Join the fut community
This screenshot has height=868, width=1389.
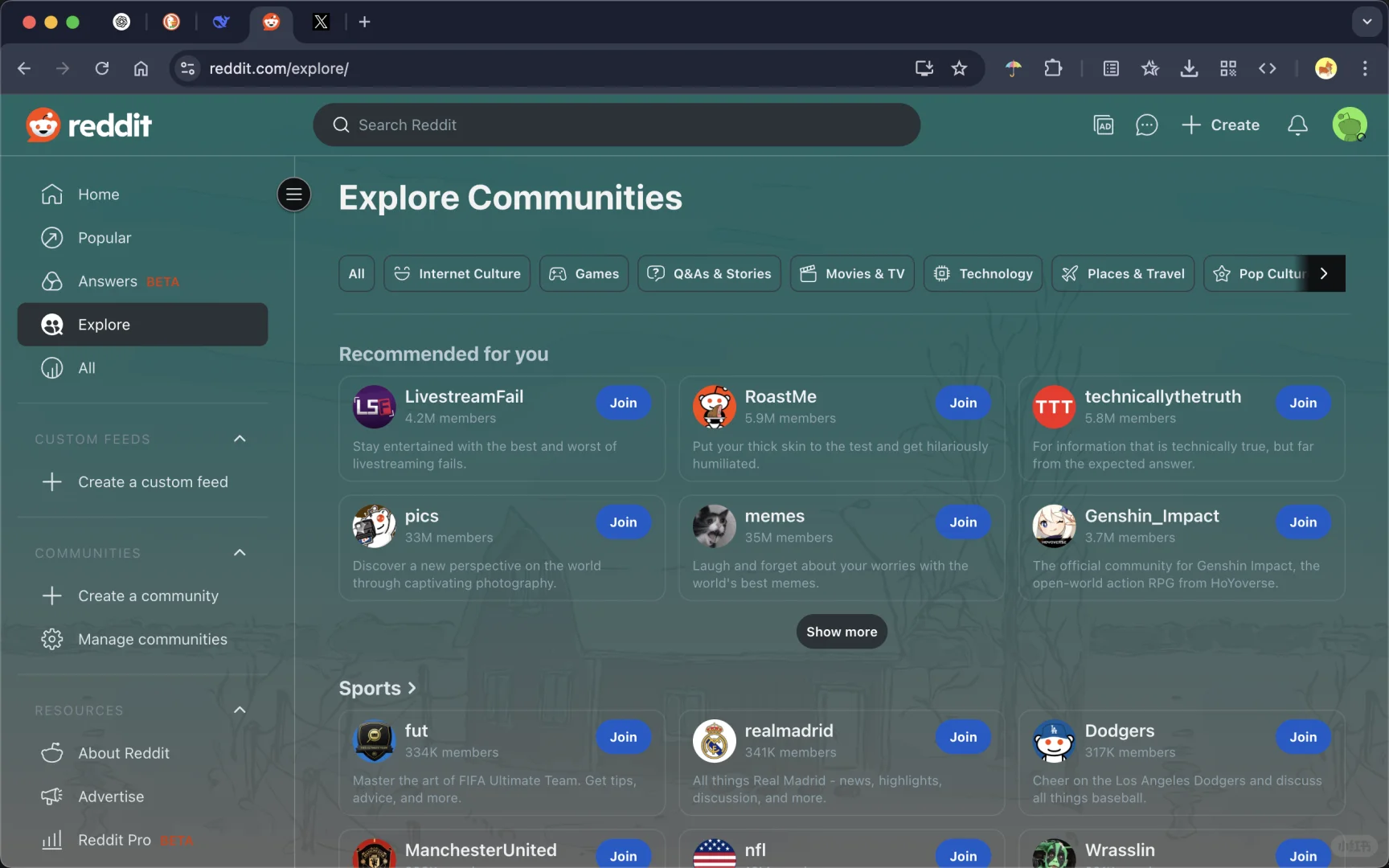[623, 737]
